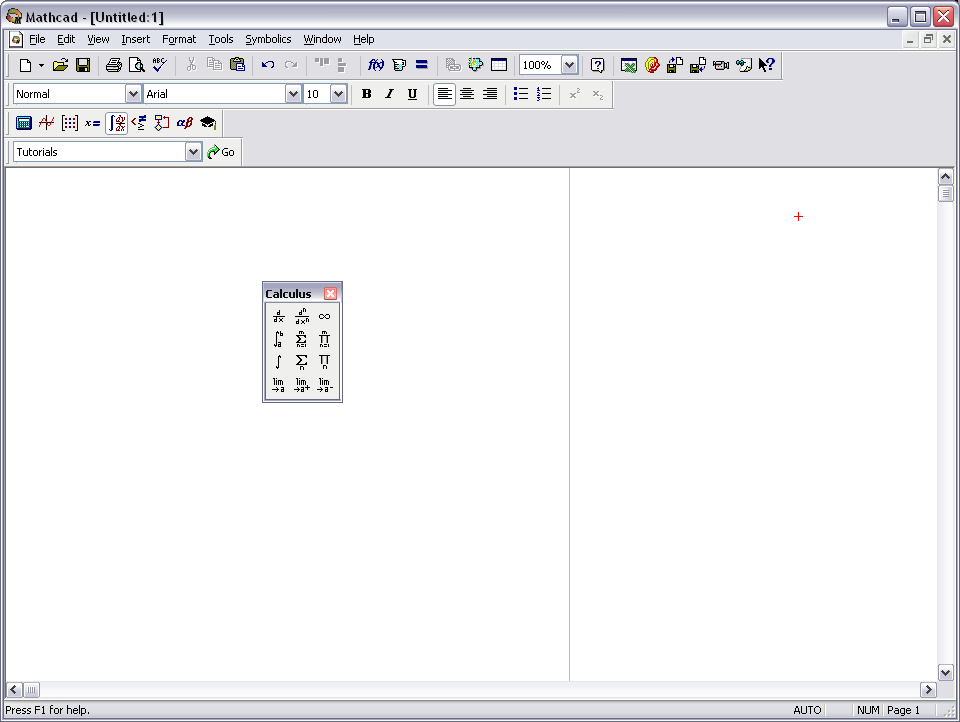Click the Check Spelling icon
Viewport: 960px width, 722px height.
click(x=160, y=65)
